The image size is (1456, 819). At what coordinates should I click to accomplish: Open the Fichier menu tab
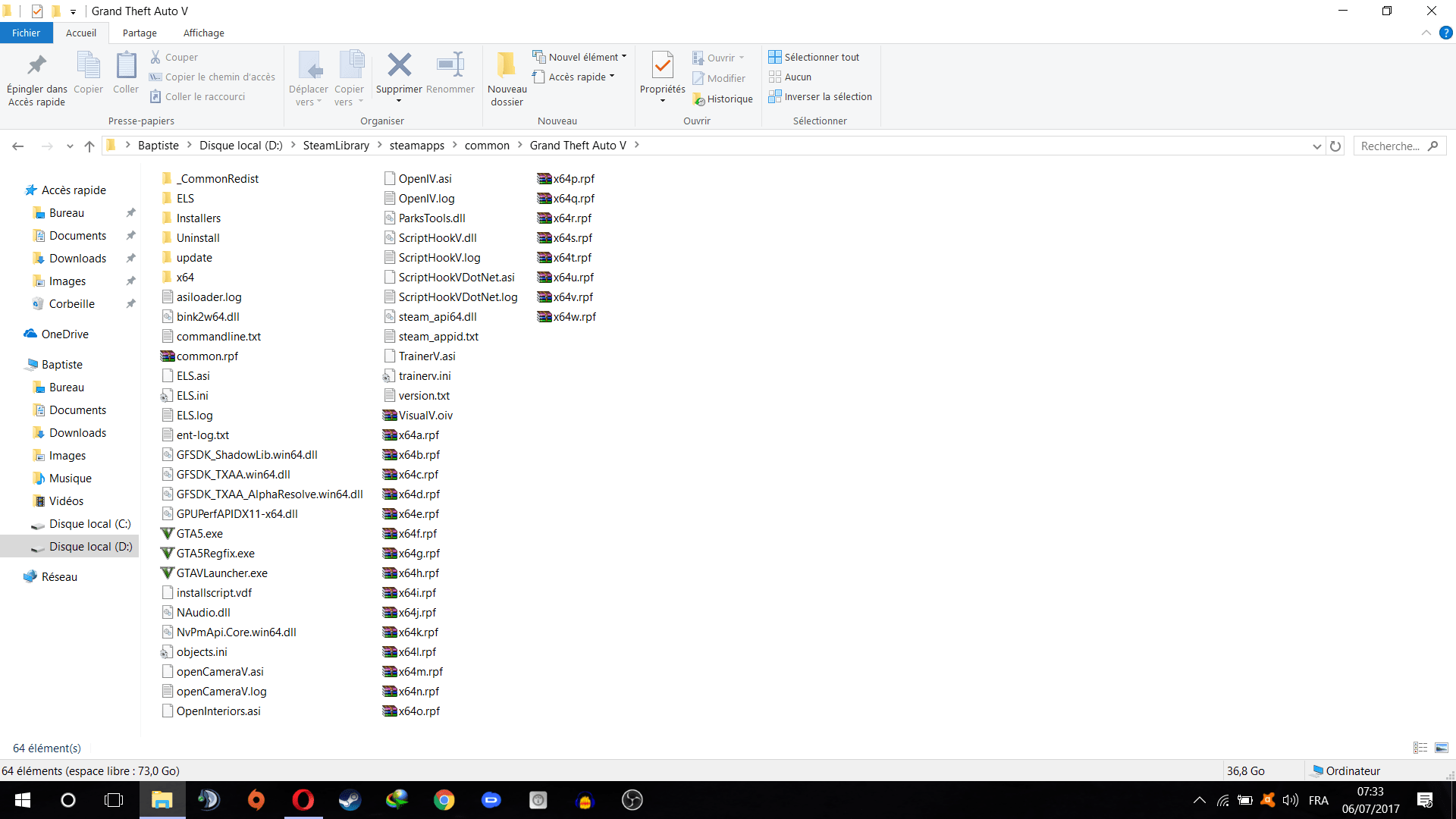(26, 33)
